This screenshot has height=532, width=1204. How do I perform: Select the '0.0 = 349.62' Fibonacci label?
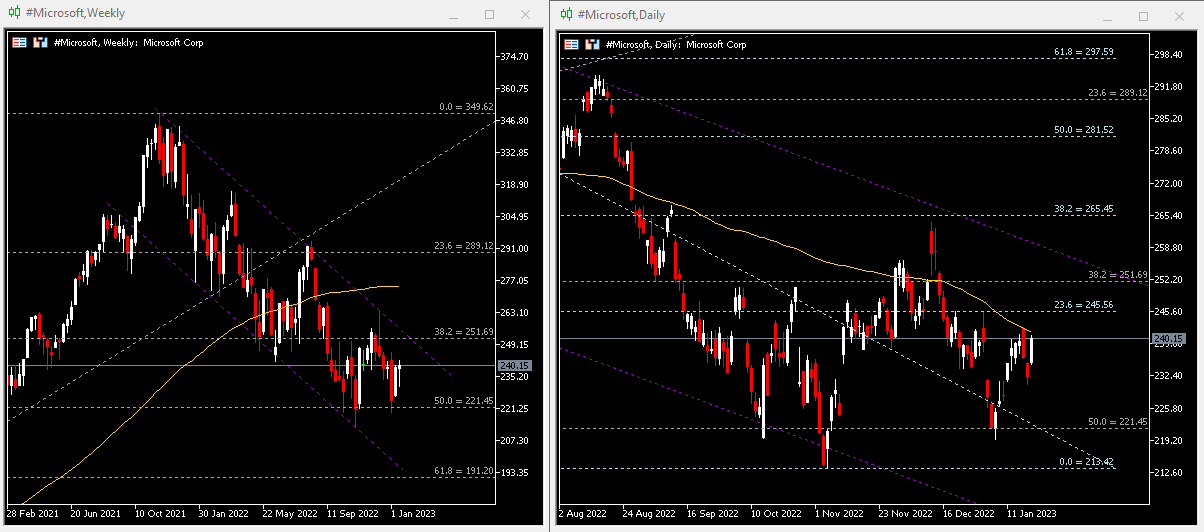point(466,106)
